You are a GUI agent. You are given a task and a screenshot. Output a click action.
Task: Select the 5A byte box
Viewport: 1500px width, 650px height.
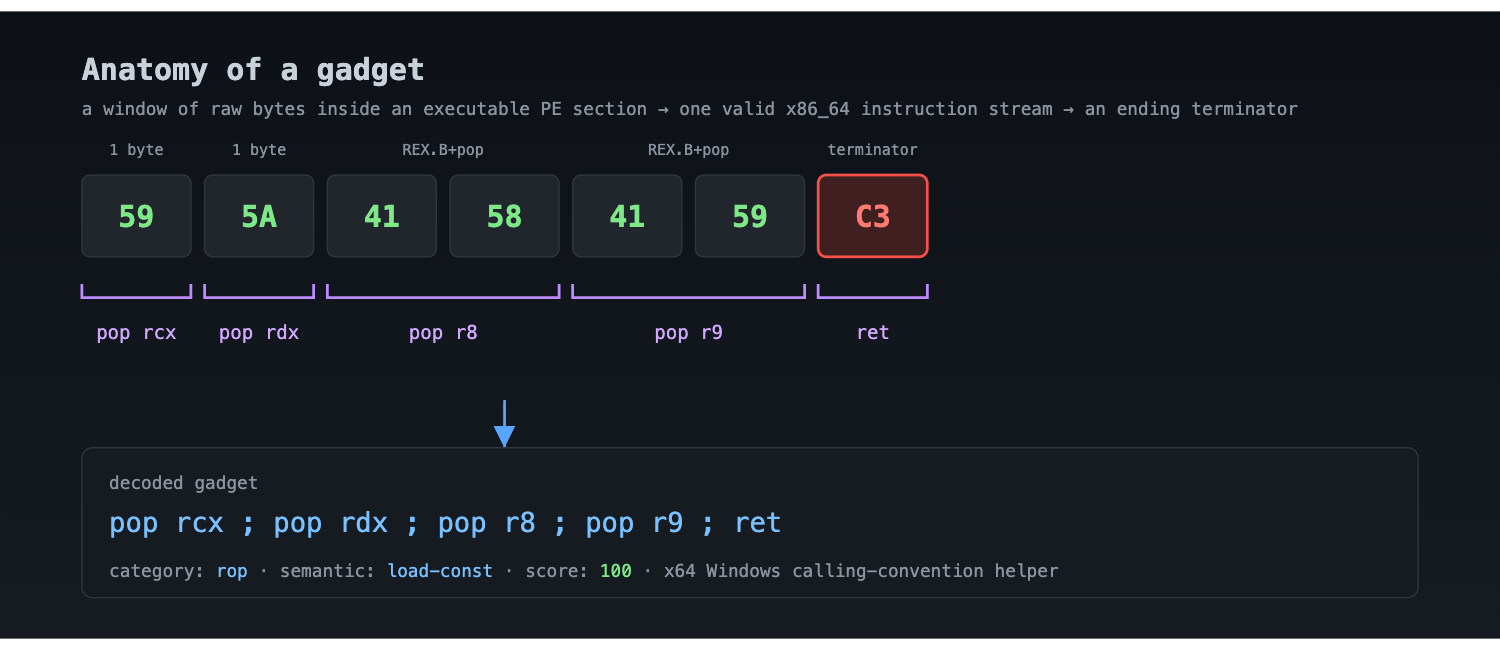coord(259,216)
